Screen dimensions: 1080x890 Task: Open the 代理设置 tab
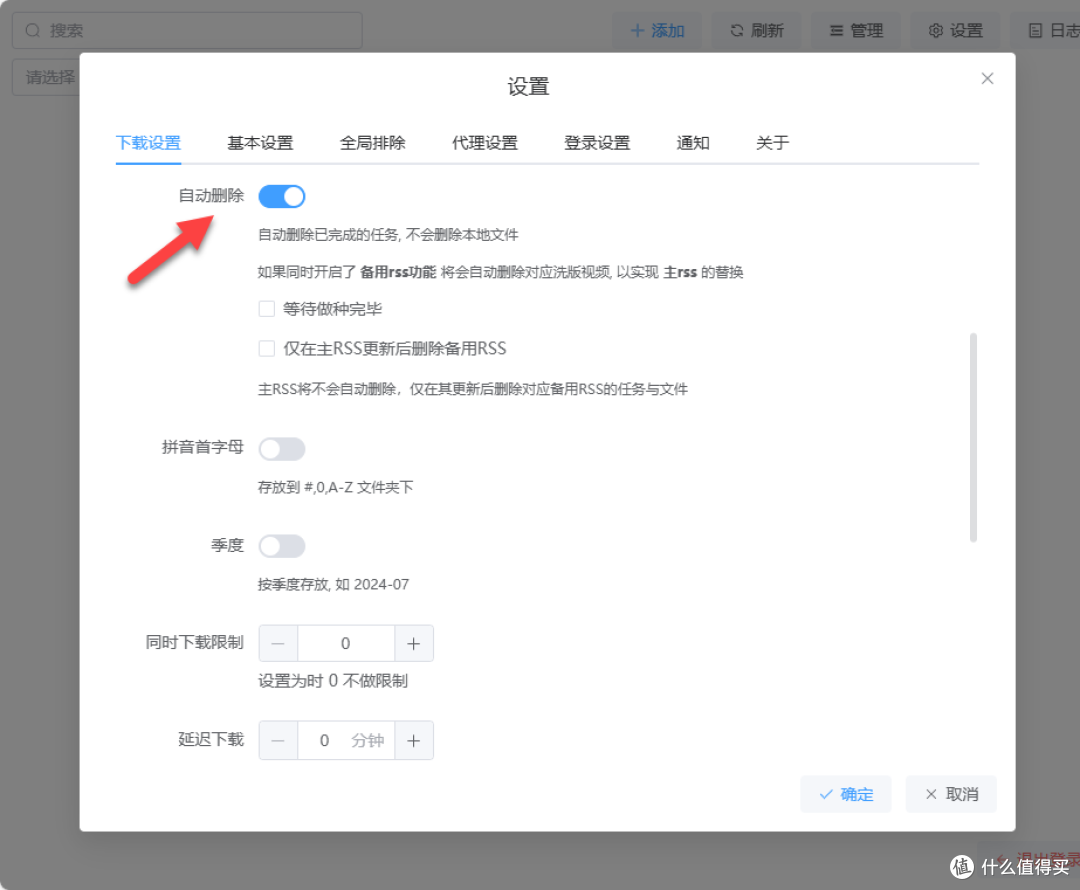[x=485, y=143]
